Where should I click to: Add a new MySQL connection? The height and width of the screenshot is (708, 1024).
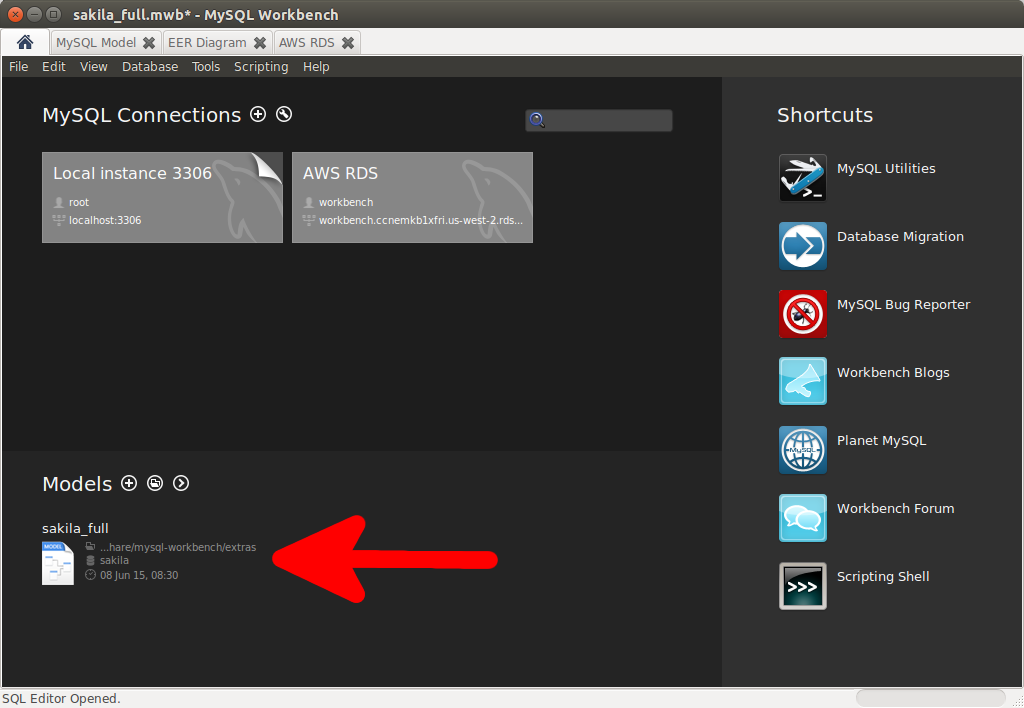(259, 114)
